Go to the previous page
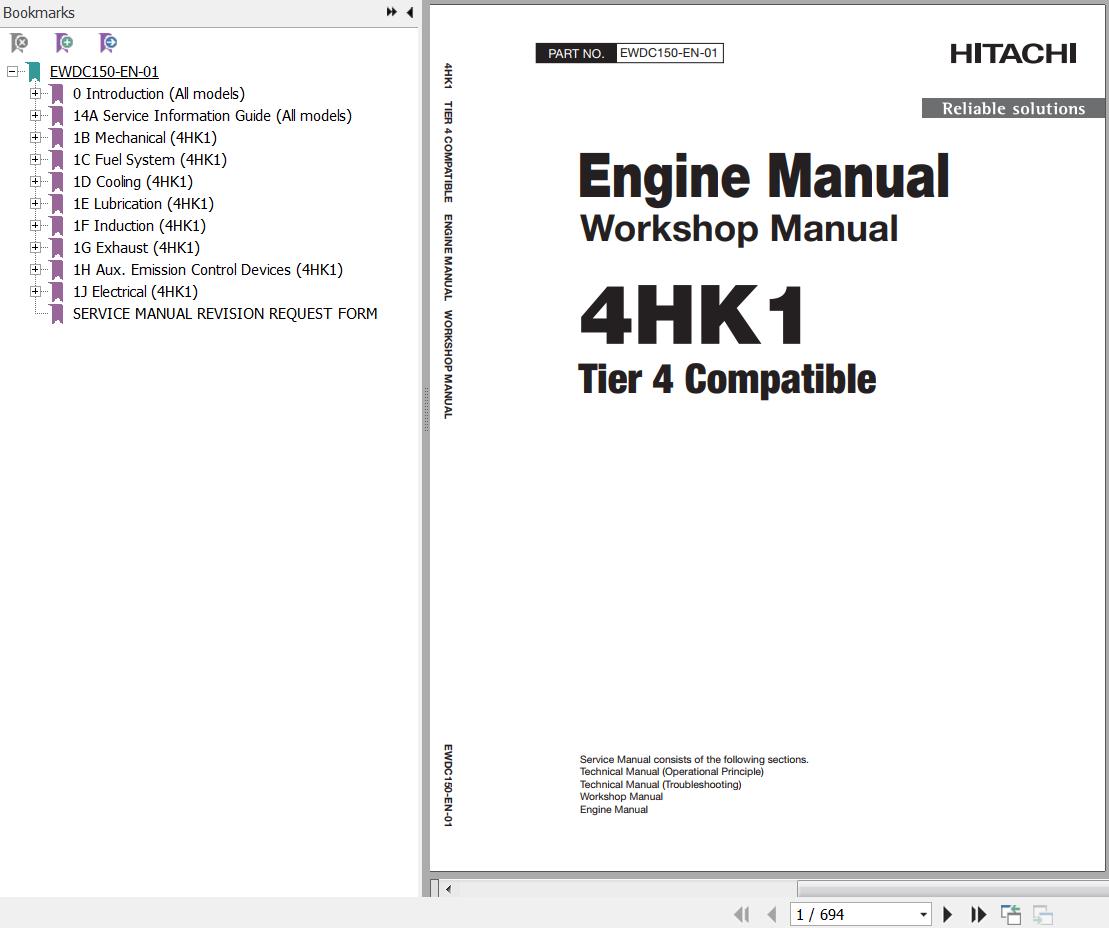 tap(772, 915)
